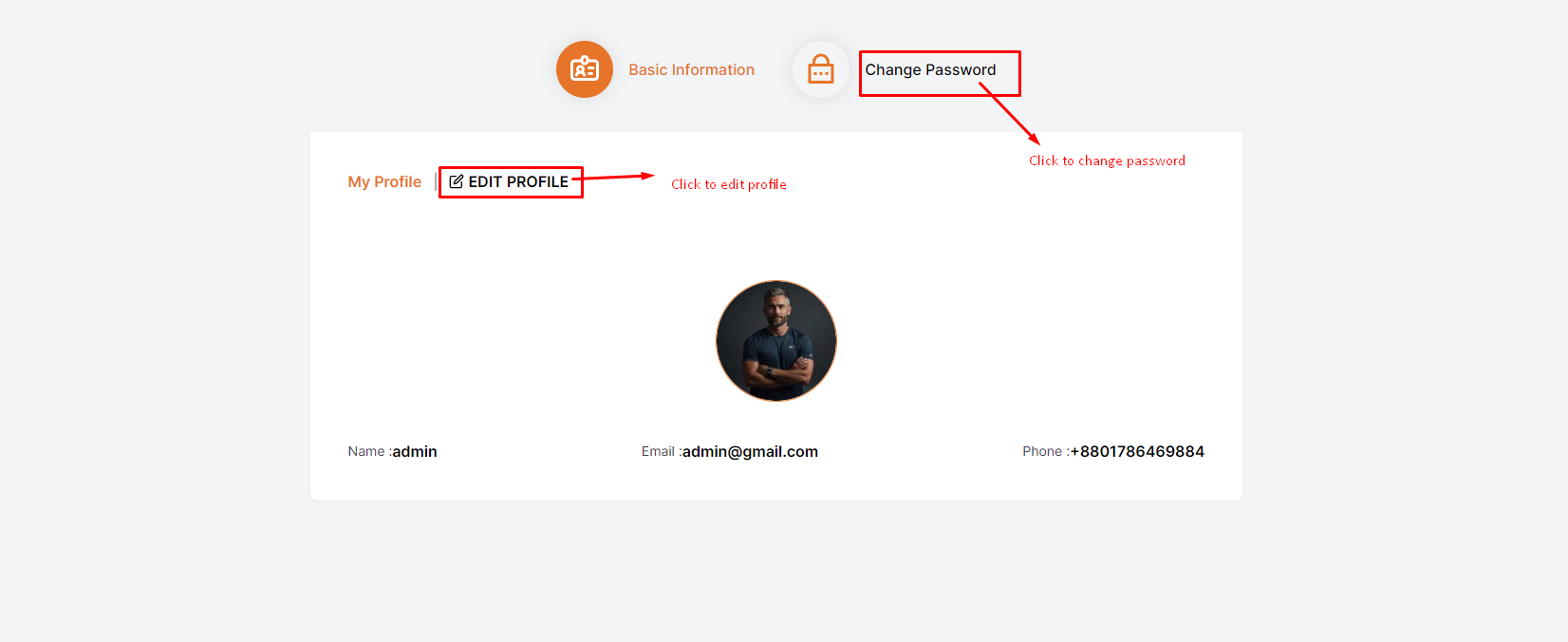Open the Basic Information tab label
Image resolution: width=1568 pixels, height=642 pixels.
(x=691, y=70)
